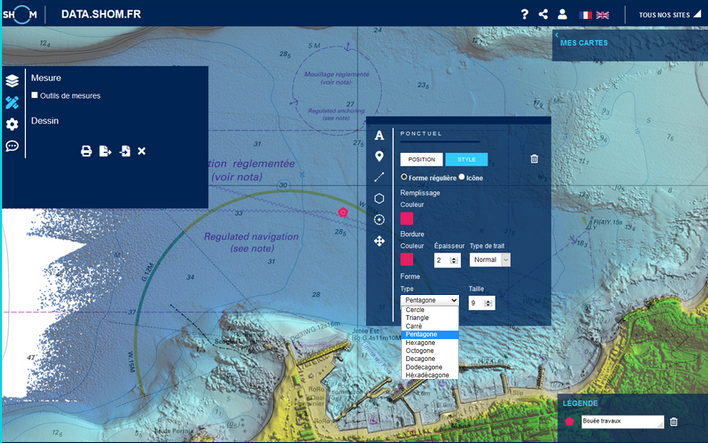Viewport: 708px width, 443px height.
Task: Open DATA.SHOM.FR home link
Action: [x=101, y=14]
